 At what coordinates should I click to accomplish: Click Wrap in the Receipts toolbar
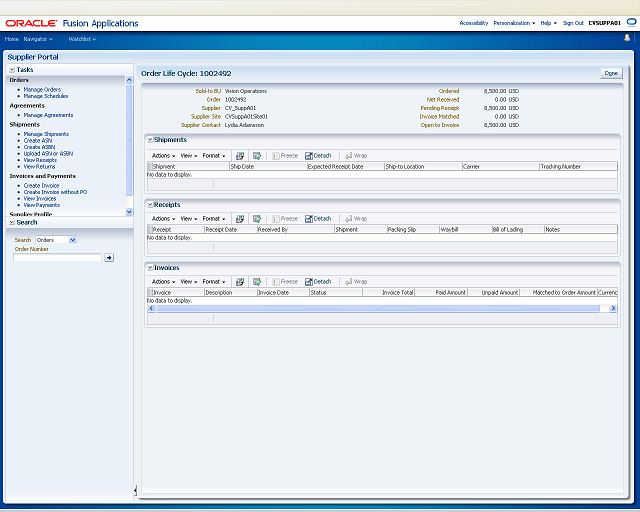(x=356, y=219)
